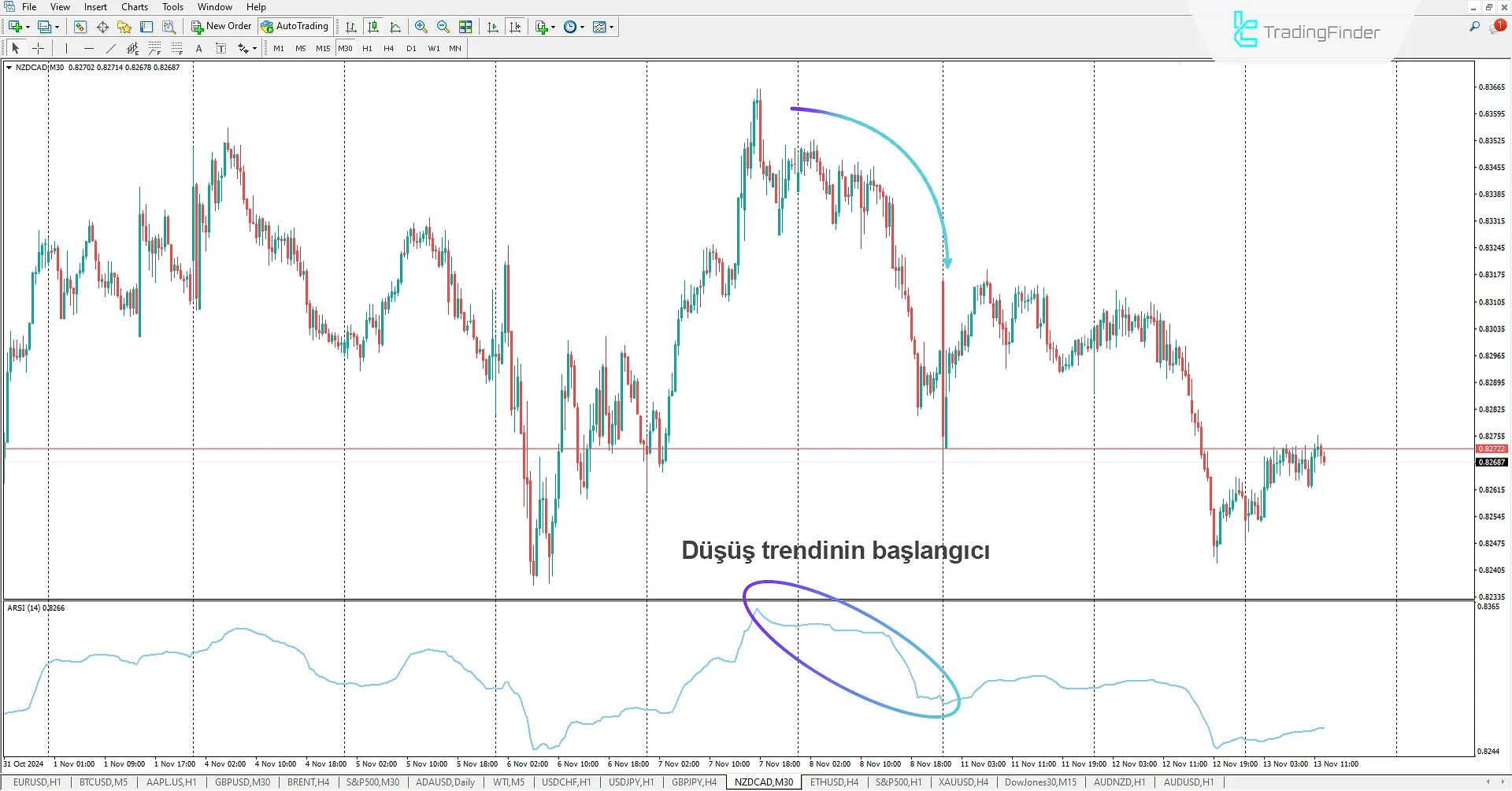The width and height of the screenshot is (1512, 791).
Task: Click the NZDCAD,M30 chart title label
Action: tap(39, 68)
